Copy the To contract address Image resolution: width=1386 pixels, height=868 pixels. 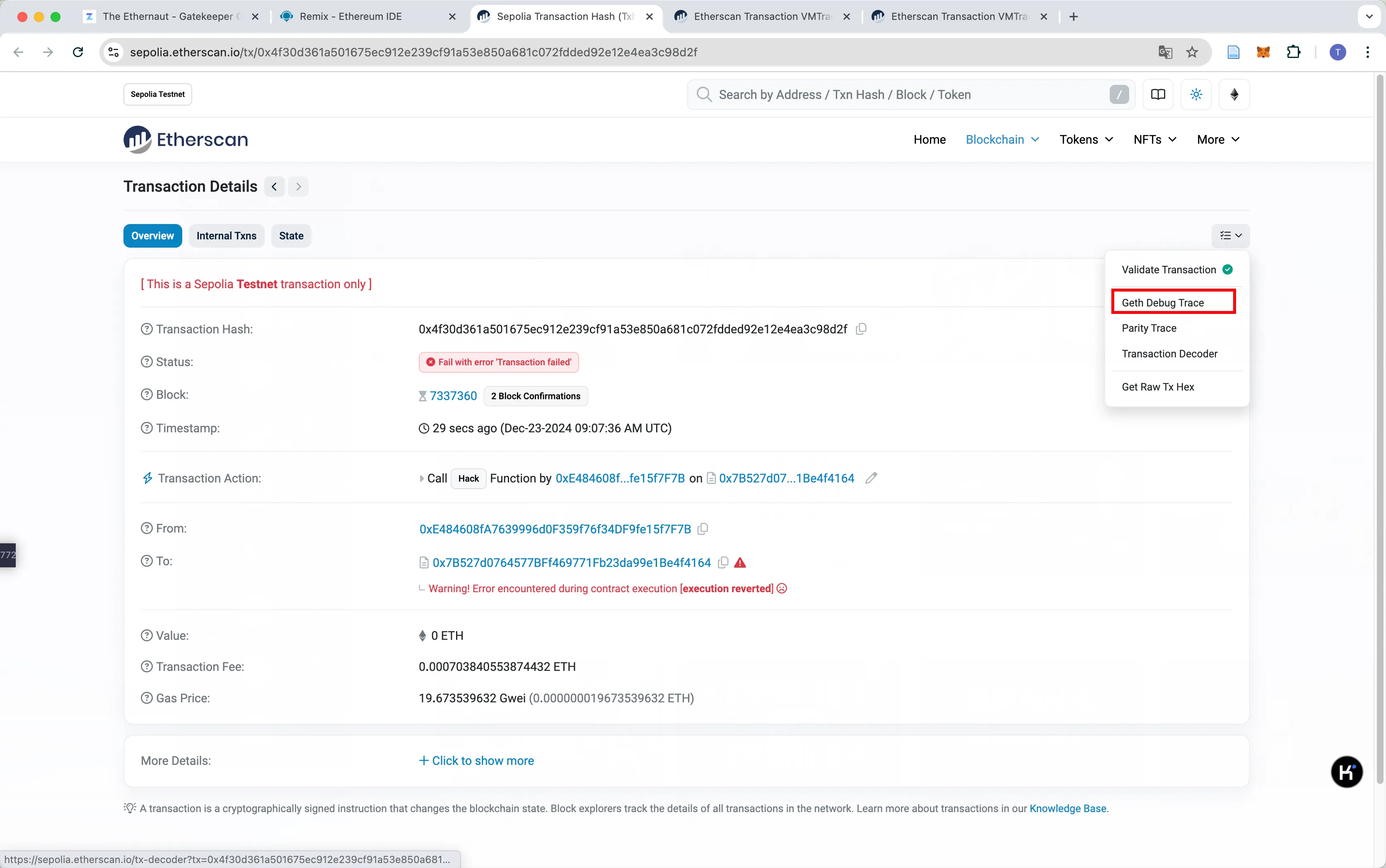point(723,563)
